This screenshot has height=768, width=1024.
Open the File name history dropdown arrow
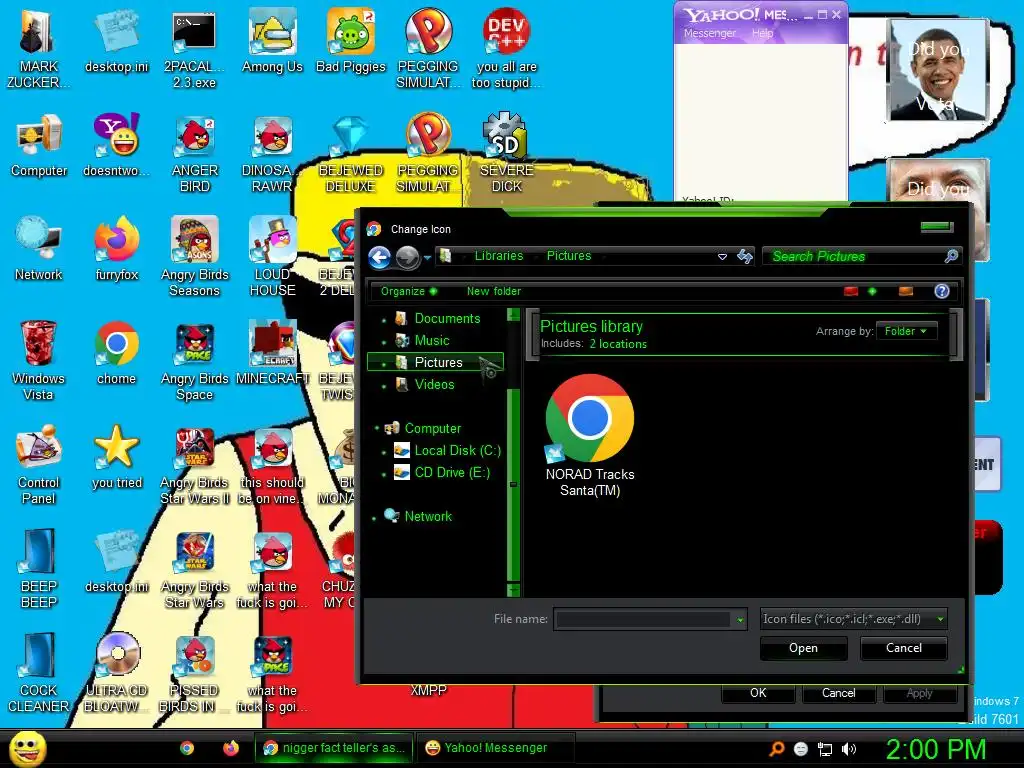coord(740,620)
